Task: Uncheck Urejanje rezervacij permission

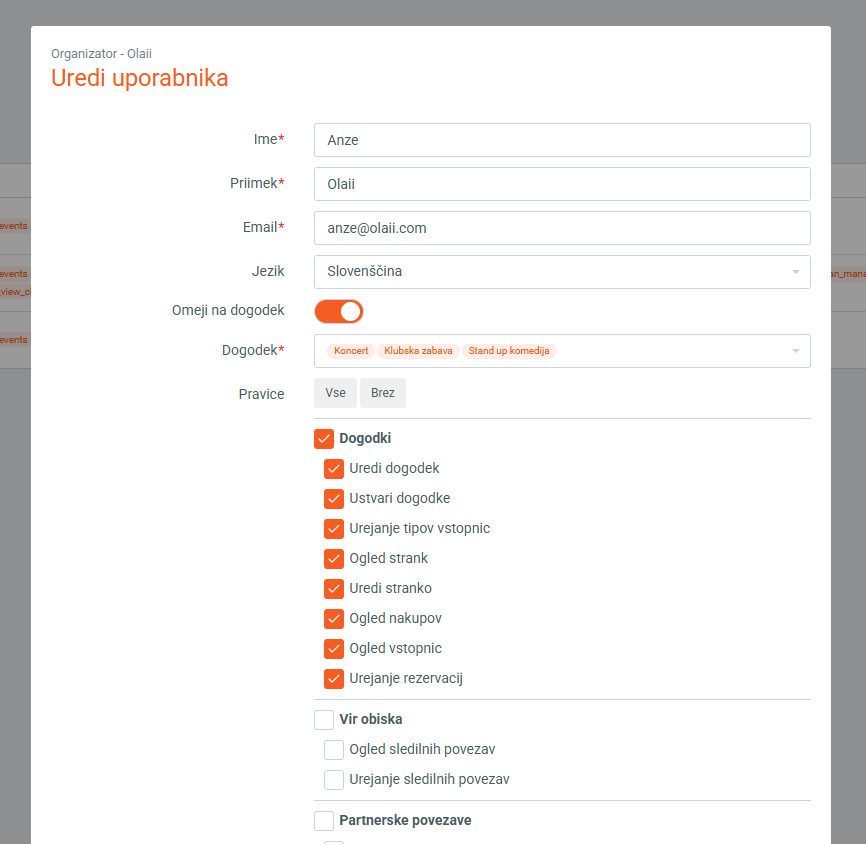Action: coord(334,678)
